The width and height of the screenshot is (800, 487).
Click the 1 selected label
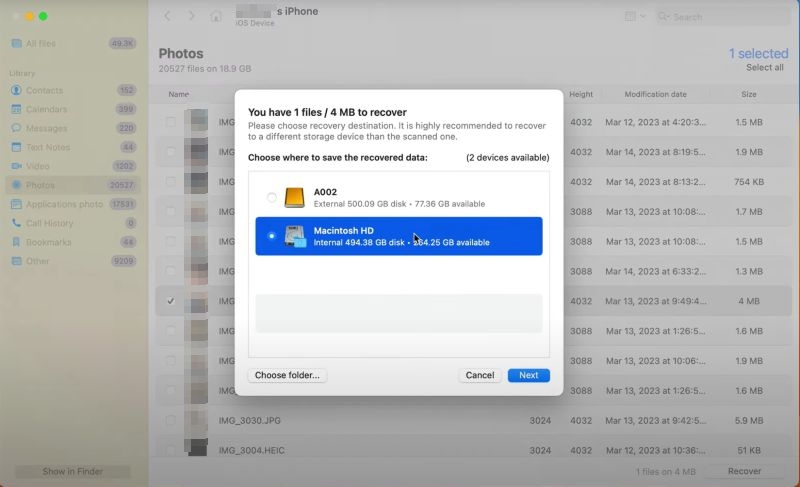click(x=758, y=53)
